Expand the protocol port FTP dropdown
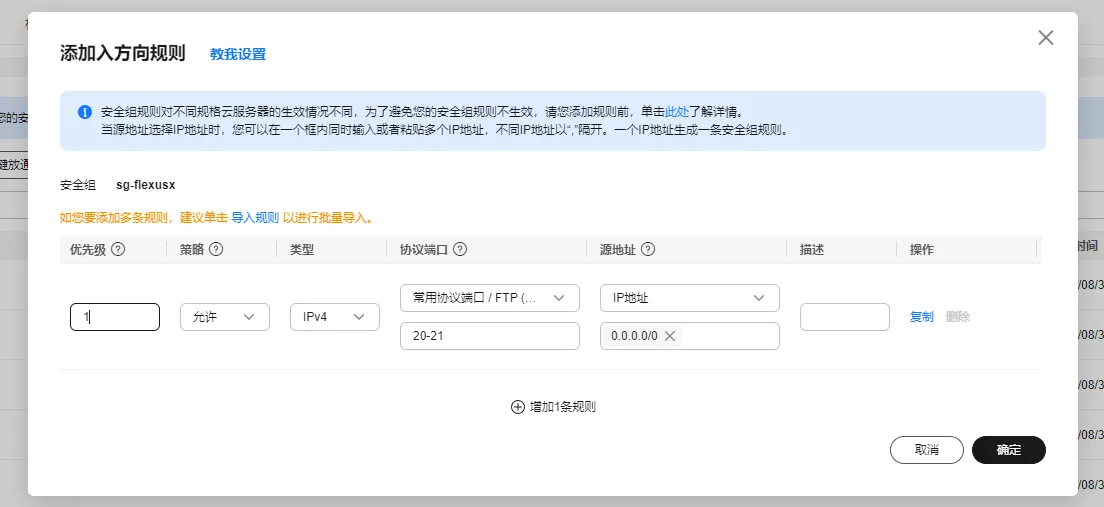The image size is (1104, 507). pyautogui.click(x=489, y=298)
